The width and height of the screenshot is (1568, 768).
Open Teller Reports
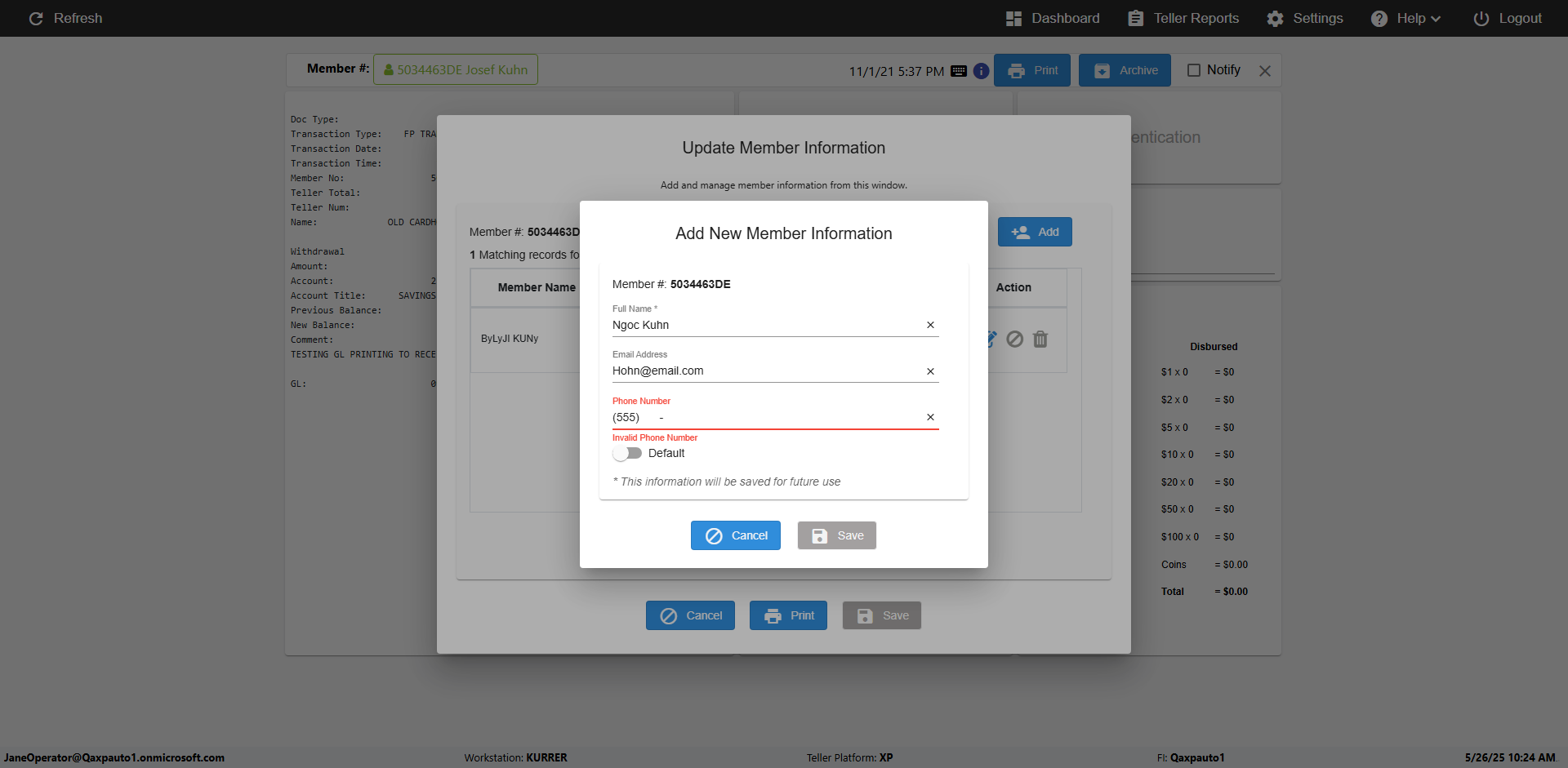click(1183, 18)
